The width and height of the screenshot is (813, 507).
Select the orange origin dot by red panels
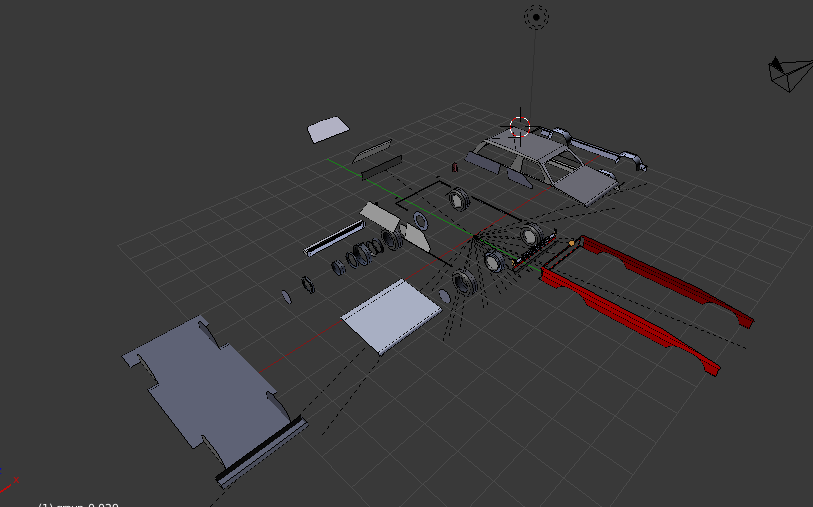click(571, 243)
